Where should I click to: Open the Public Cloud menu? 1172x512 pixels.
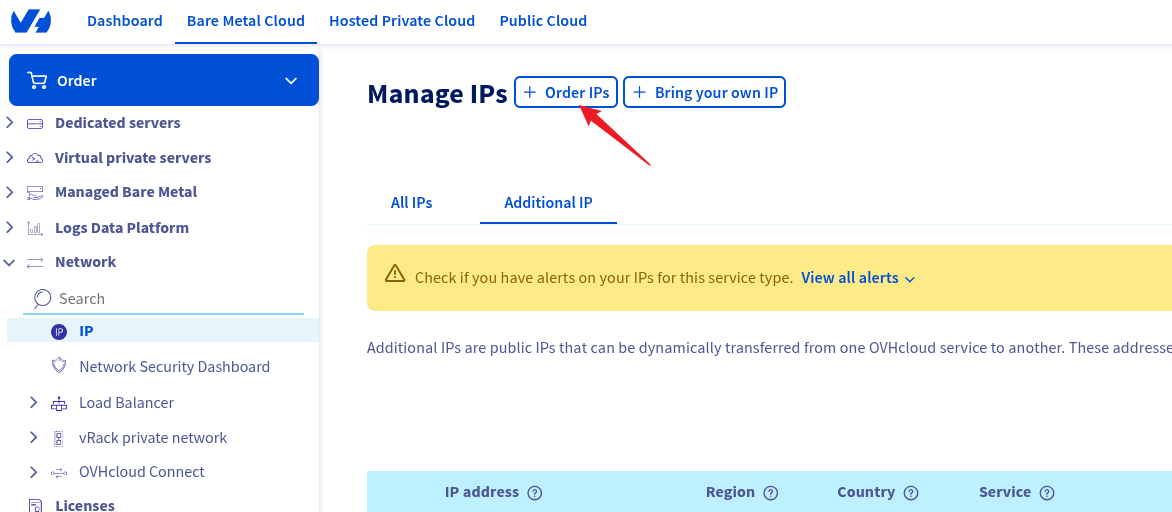[x=543, y=21]
